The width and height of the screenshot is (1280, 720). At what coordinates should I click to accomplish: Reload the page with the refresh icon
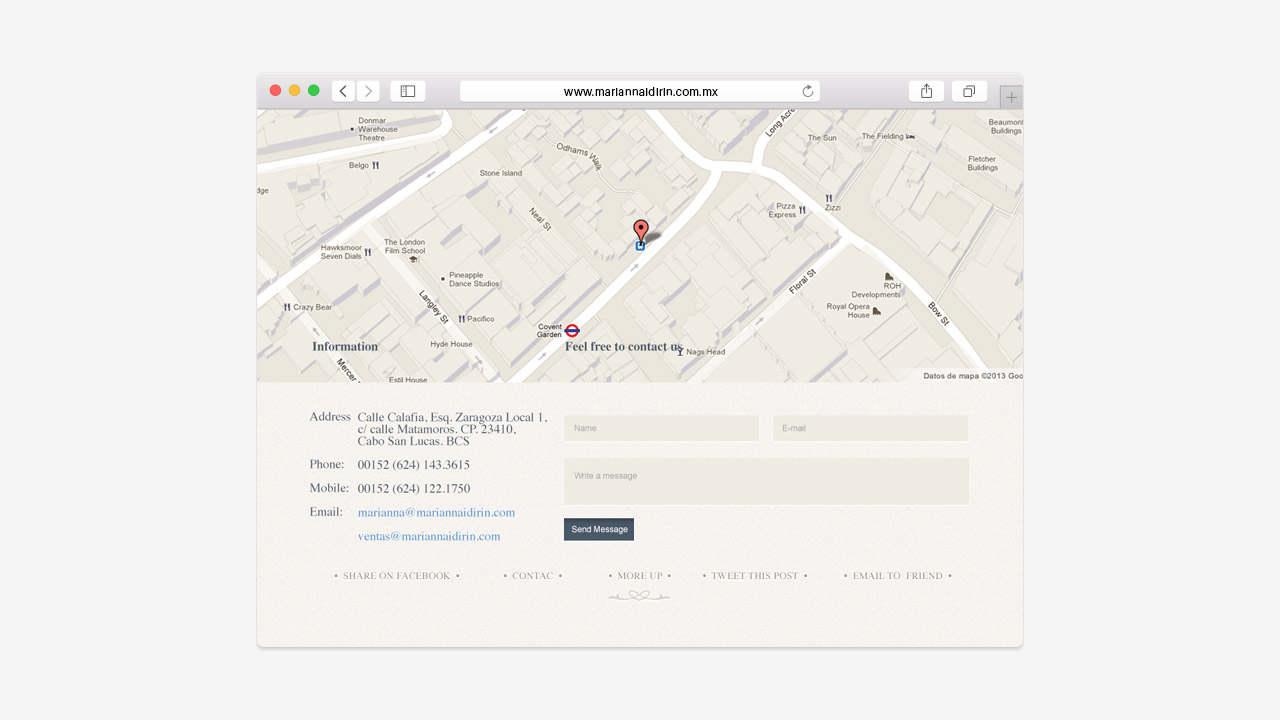[x=808, y=91]
